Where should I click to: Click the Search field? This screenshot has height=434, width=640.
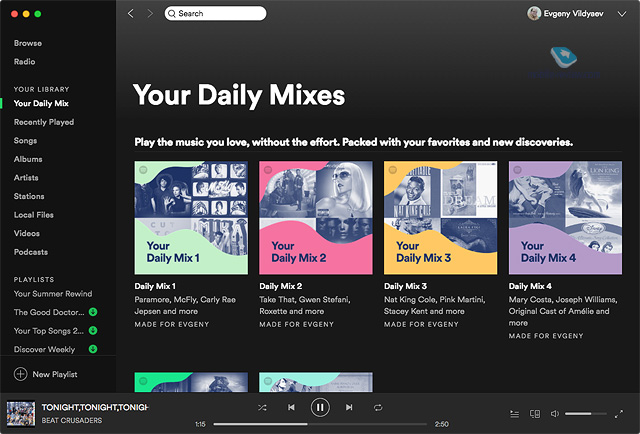(216, 13)
